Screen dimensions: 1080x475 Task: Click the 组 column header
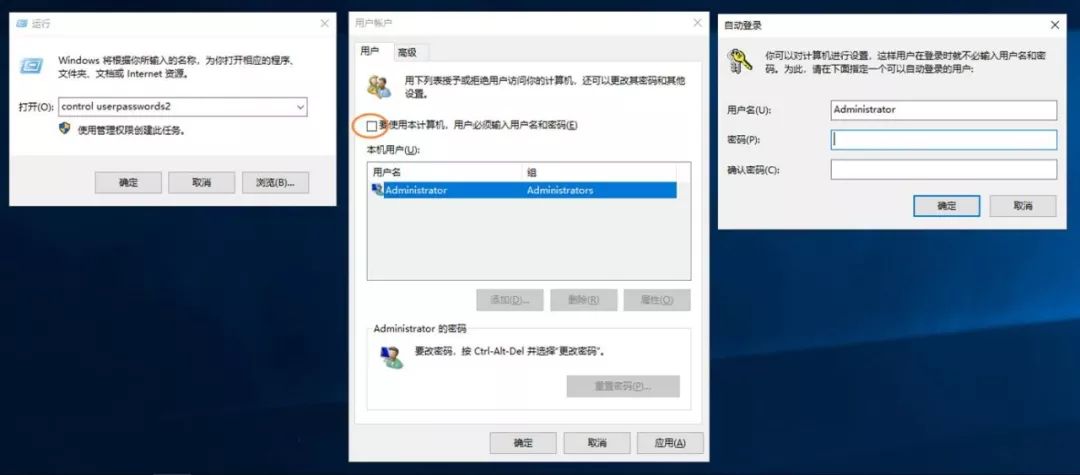click(599, 172)
